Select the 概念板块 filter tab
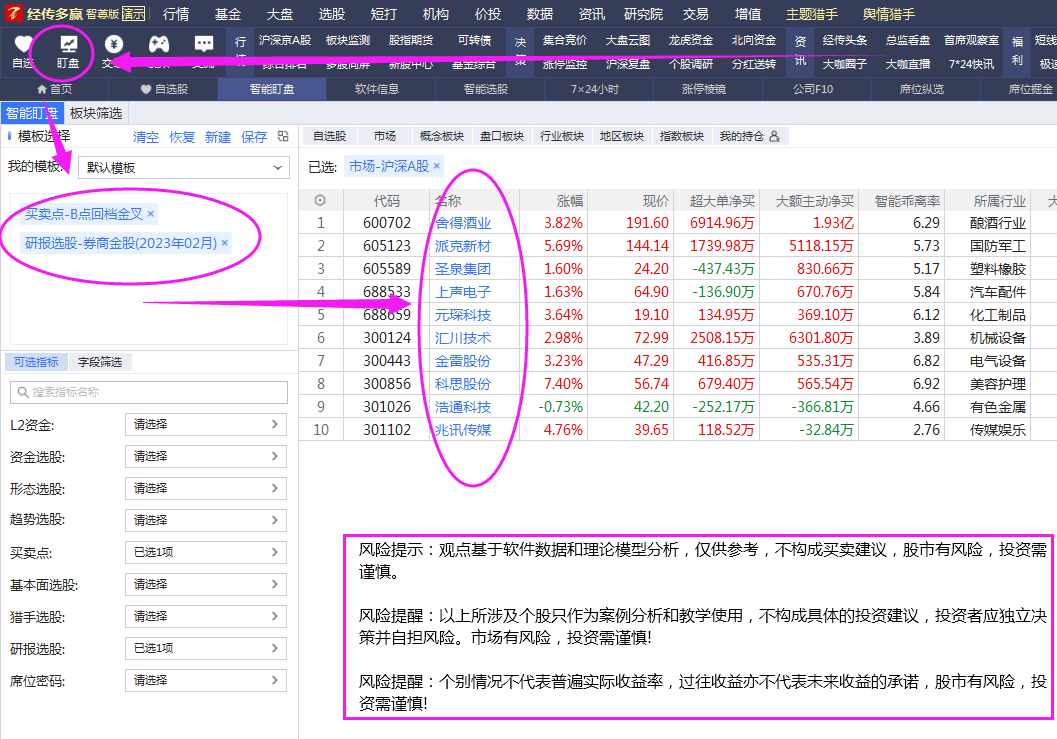The height and width of the screenshot is (739, 1057). [442, 136]
